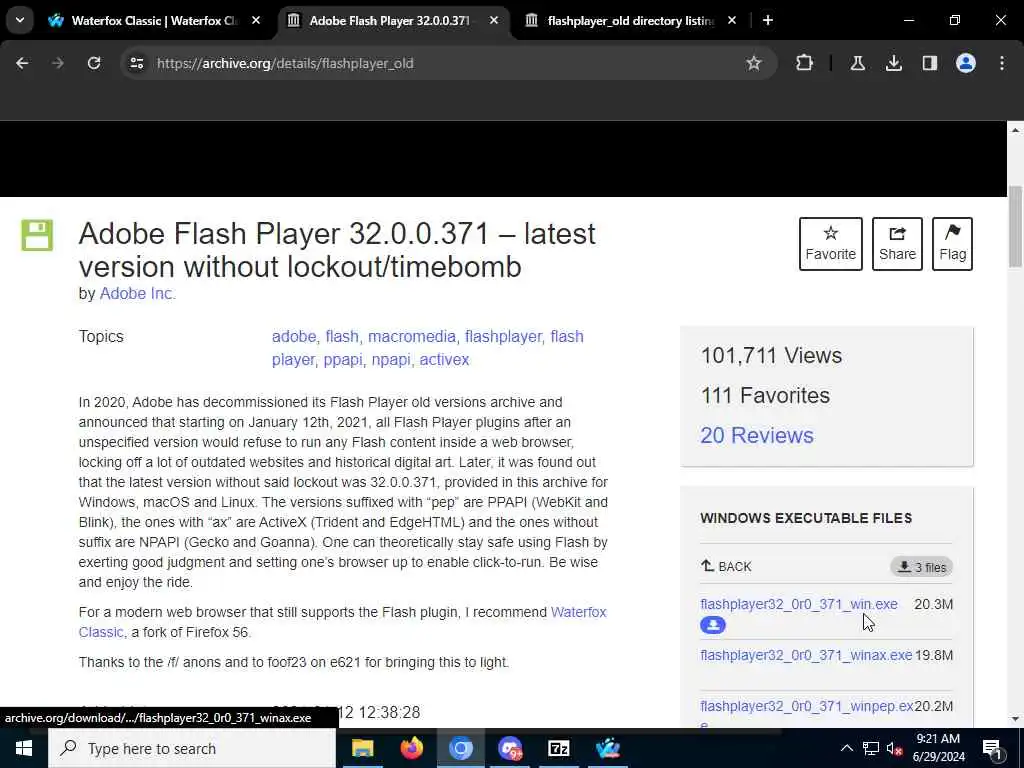Open the 7-Zip taskbar icon
Viewport: 1024px width, 768px height.
point(559,748)
